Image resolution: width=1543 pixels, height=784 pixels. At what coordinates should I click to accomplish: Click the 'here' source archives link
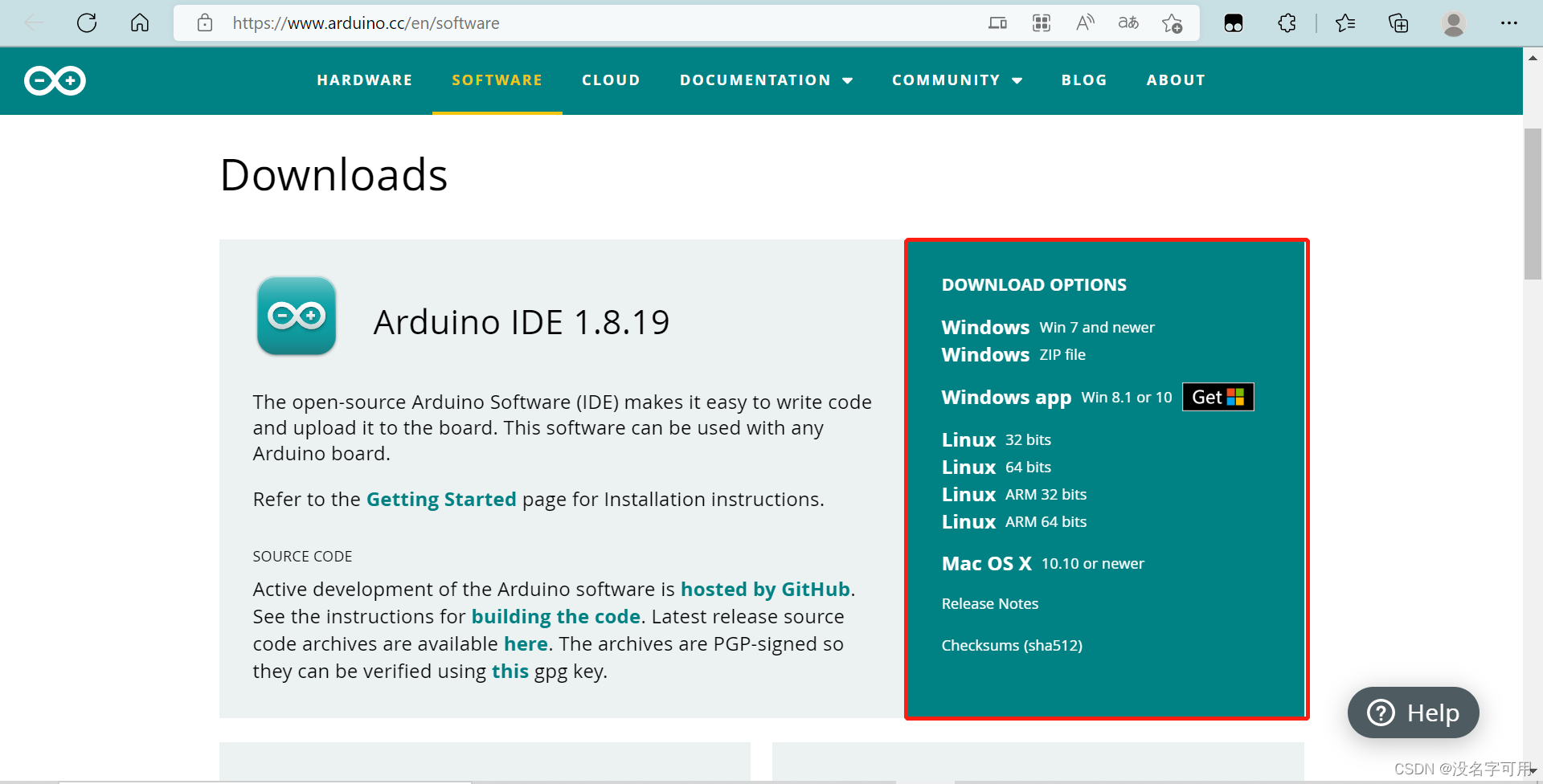coord(526,643)
